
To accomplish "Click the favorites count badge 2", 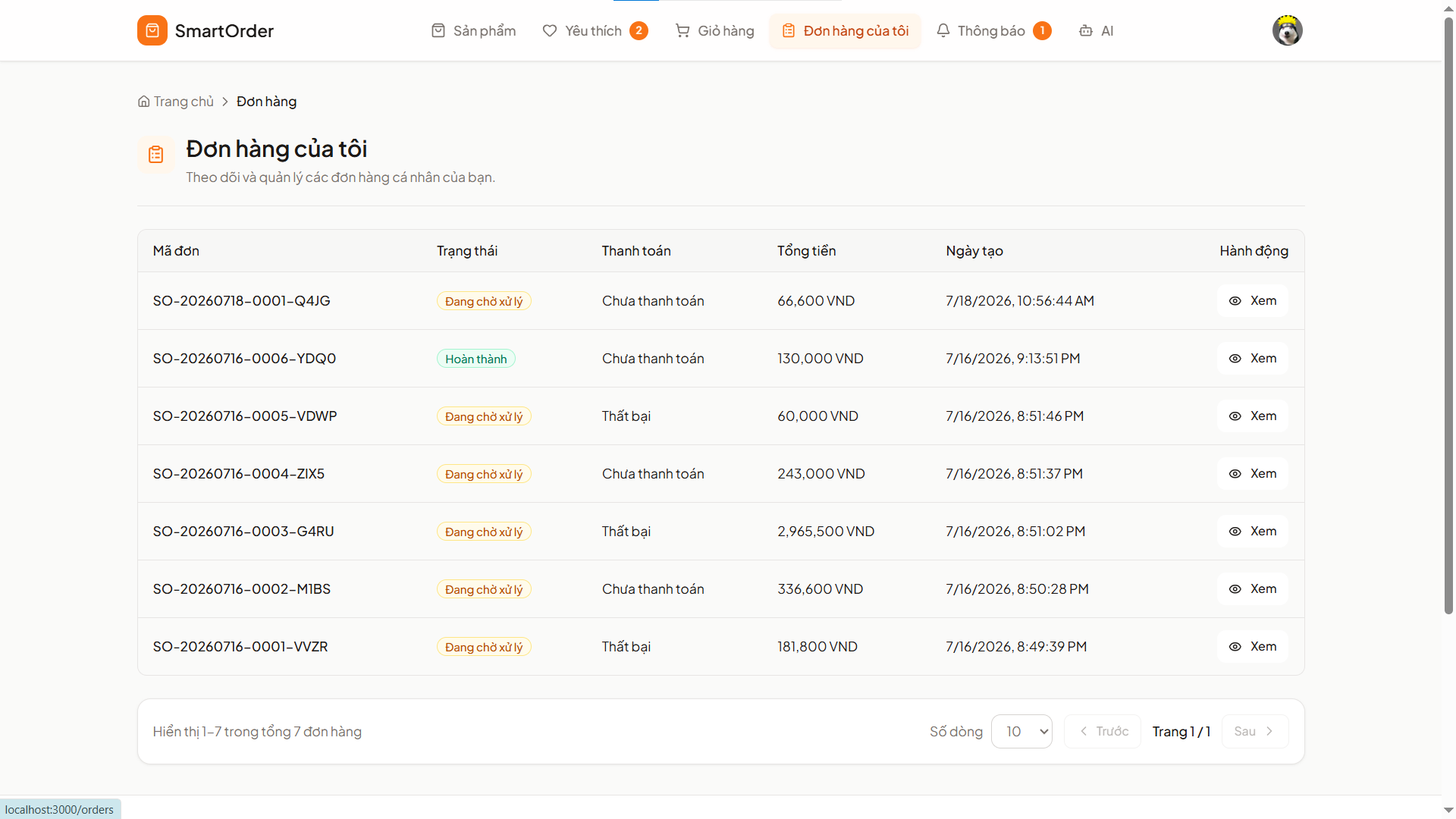I will click(x=639, y=30).
